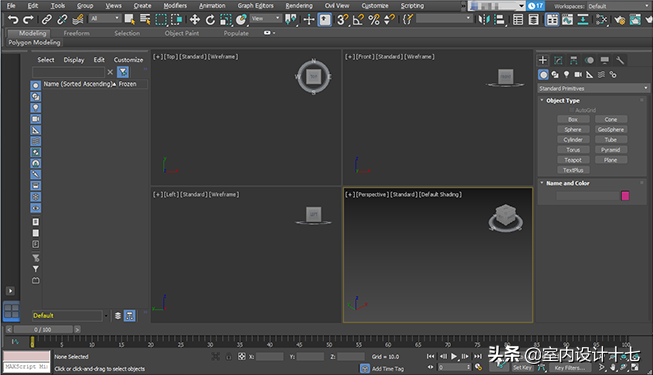Viewport: 653px width, 375px height.
Task: Select the Helpers category icon
Action: click(589, 75)
